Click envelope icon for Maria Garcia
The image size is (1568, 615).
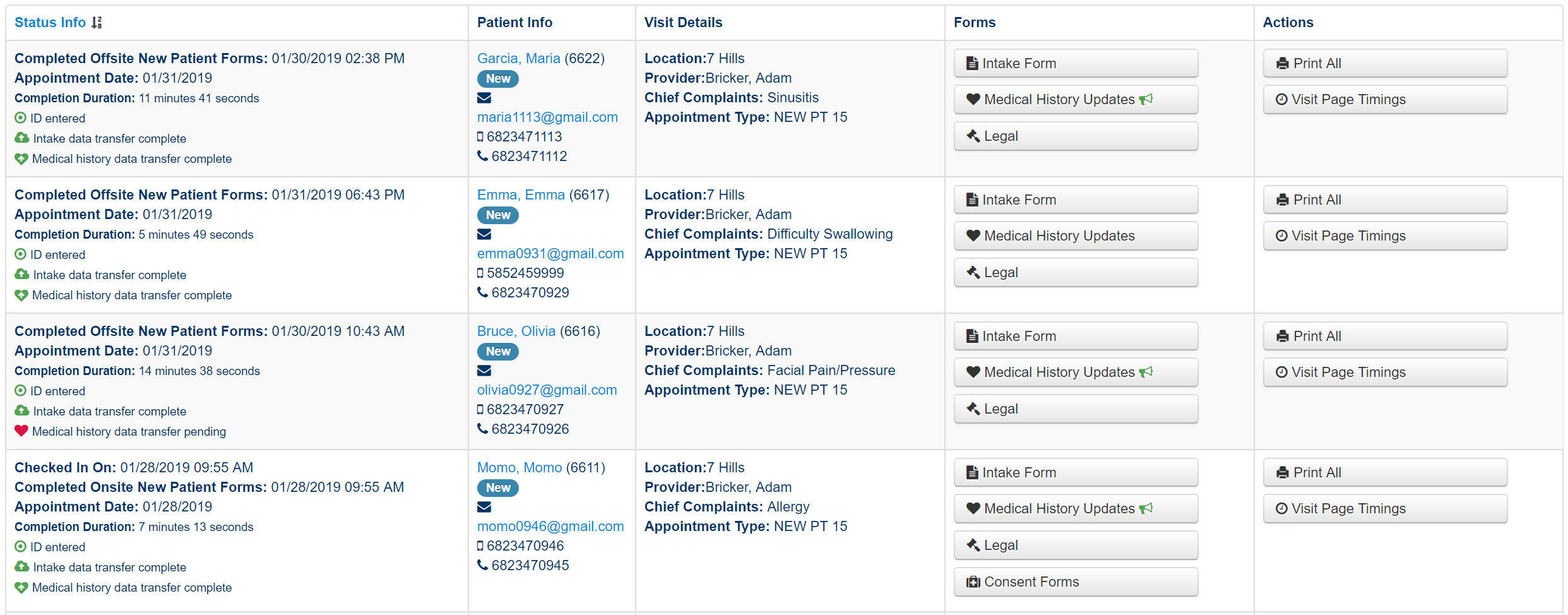[x=484, y=98]
